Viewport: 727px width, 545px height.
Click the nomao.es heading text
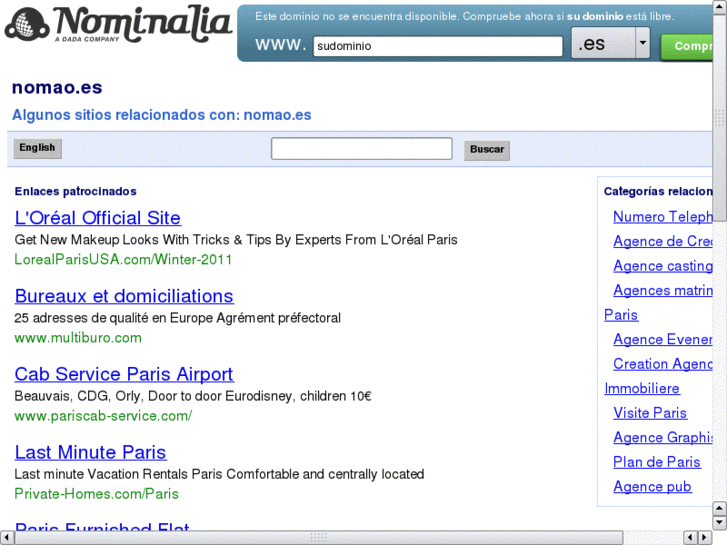click(x=57, y=88)
